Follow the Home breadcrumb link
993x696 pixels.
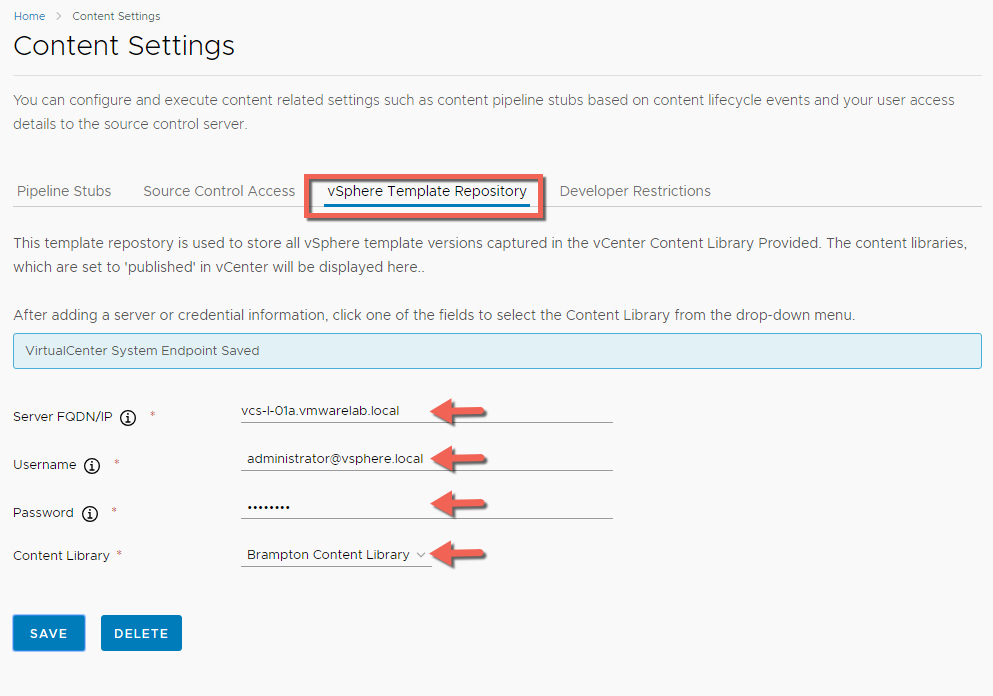(x=29, y=16)
